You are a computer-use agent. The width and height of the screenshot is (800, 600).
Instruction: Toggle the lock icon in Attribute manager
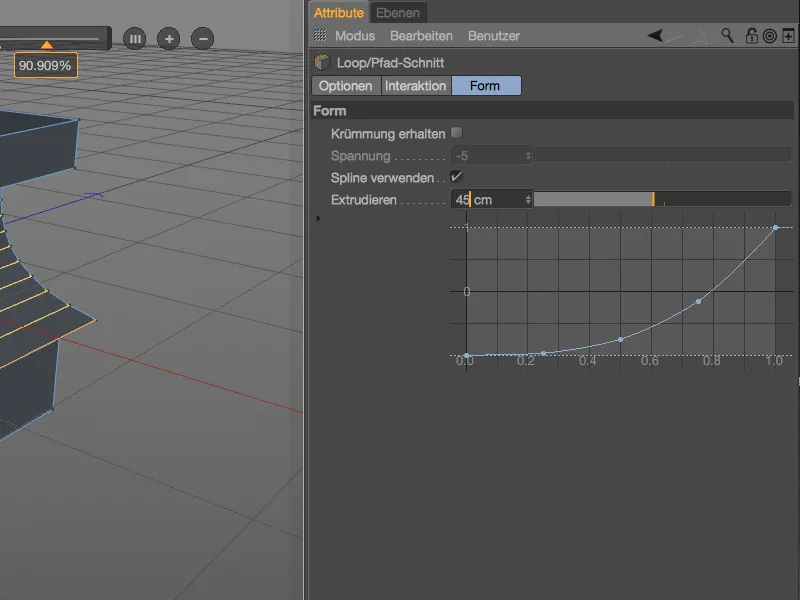tap(751, 36)
